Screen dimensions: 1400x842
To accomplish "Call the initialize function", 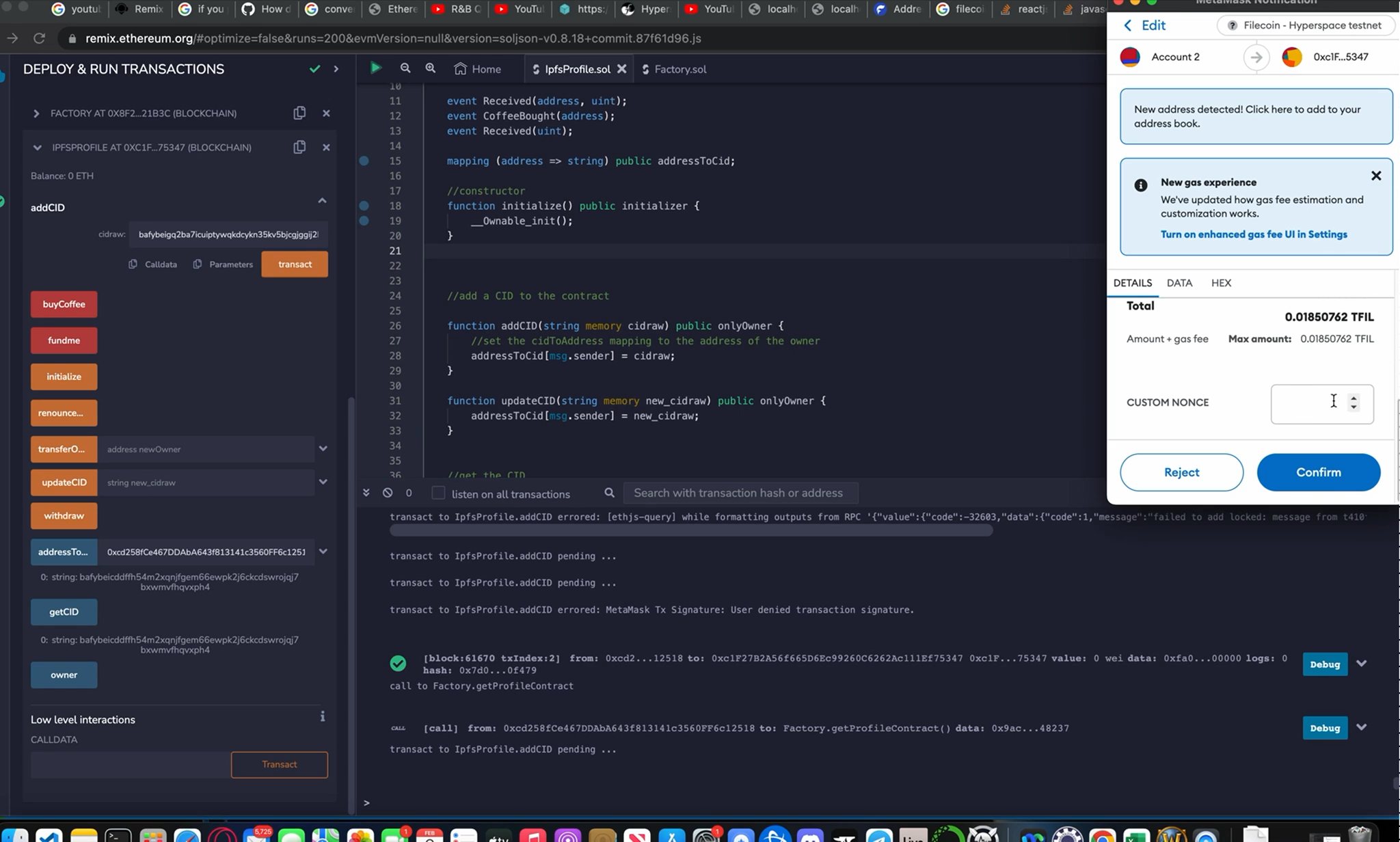I will 64,377.
